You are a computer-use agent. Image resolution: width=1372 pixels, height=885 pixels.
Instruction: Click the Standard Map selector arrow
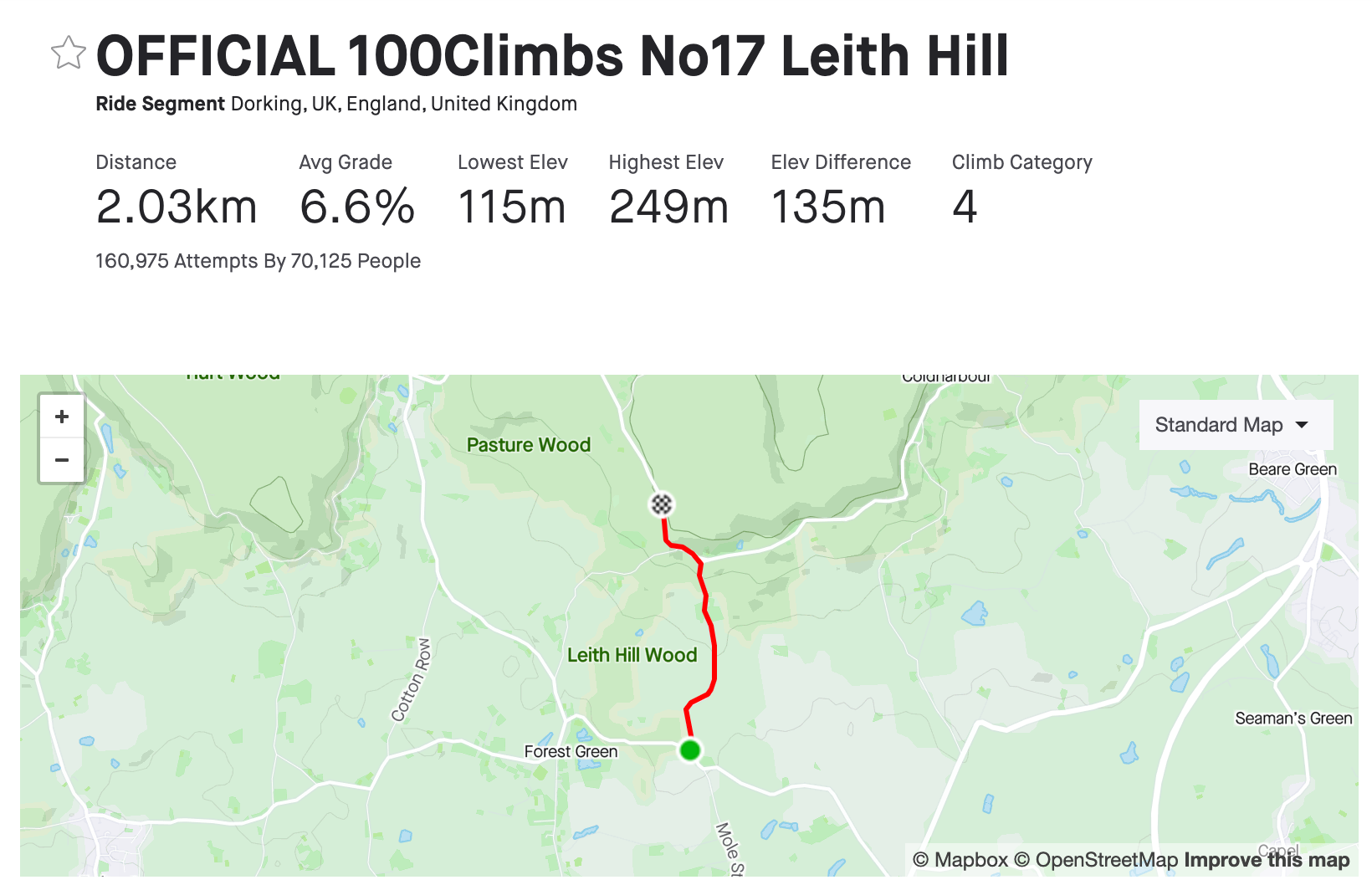1302,425
